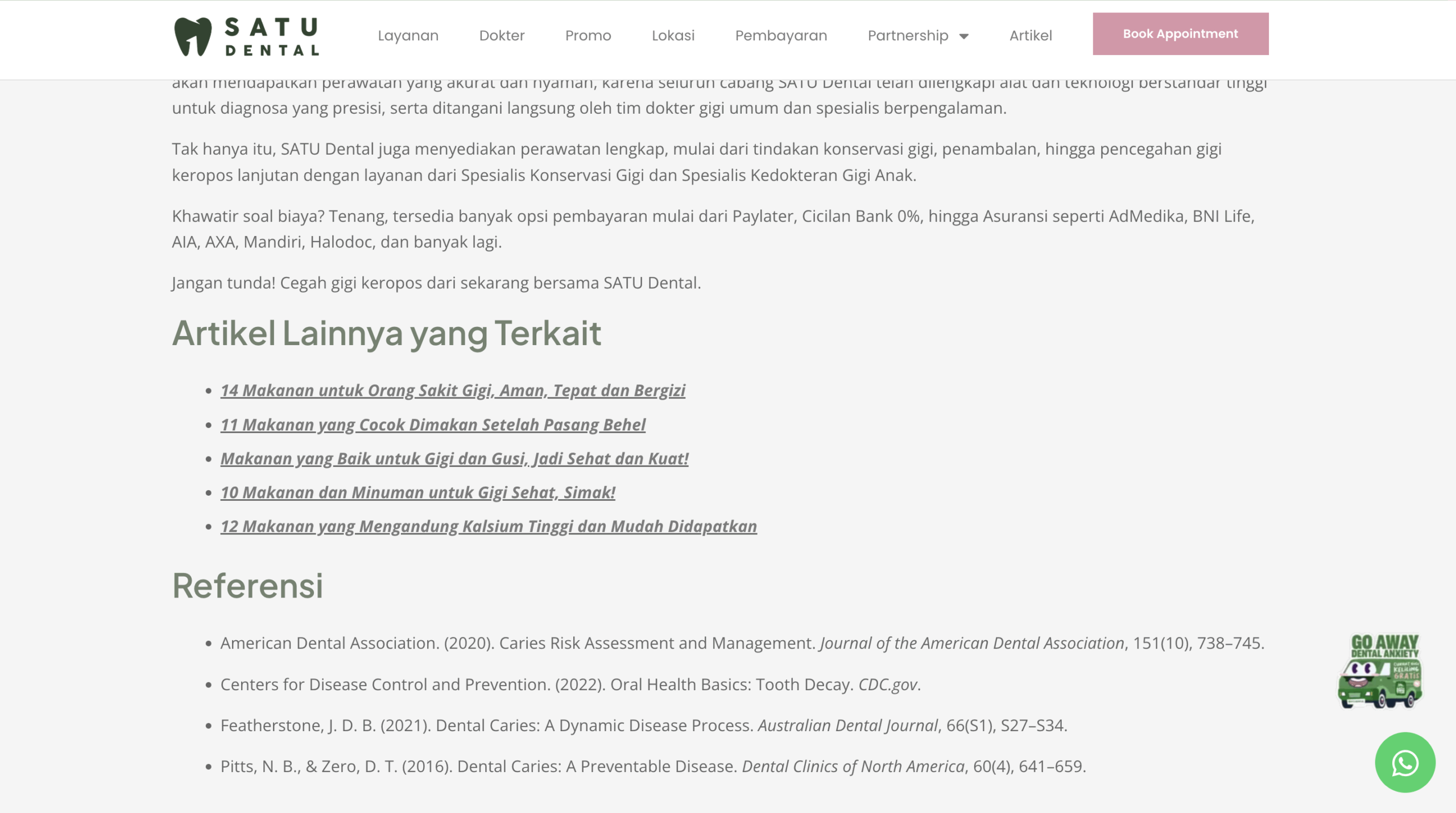Select Lokasi in the navigation bar
This screenshot has width=1456, height=813.
point(673,35)
